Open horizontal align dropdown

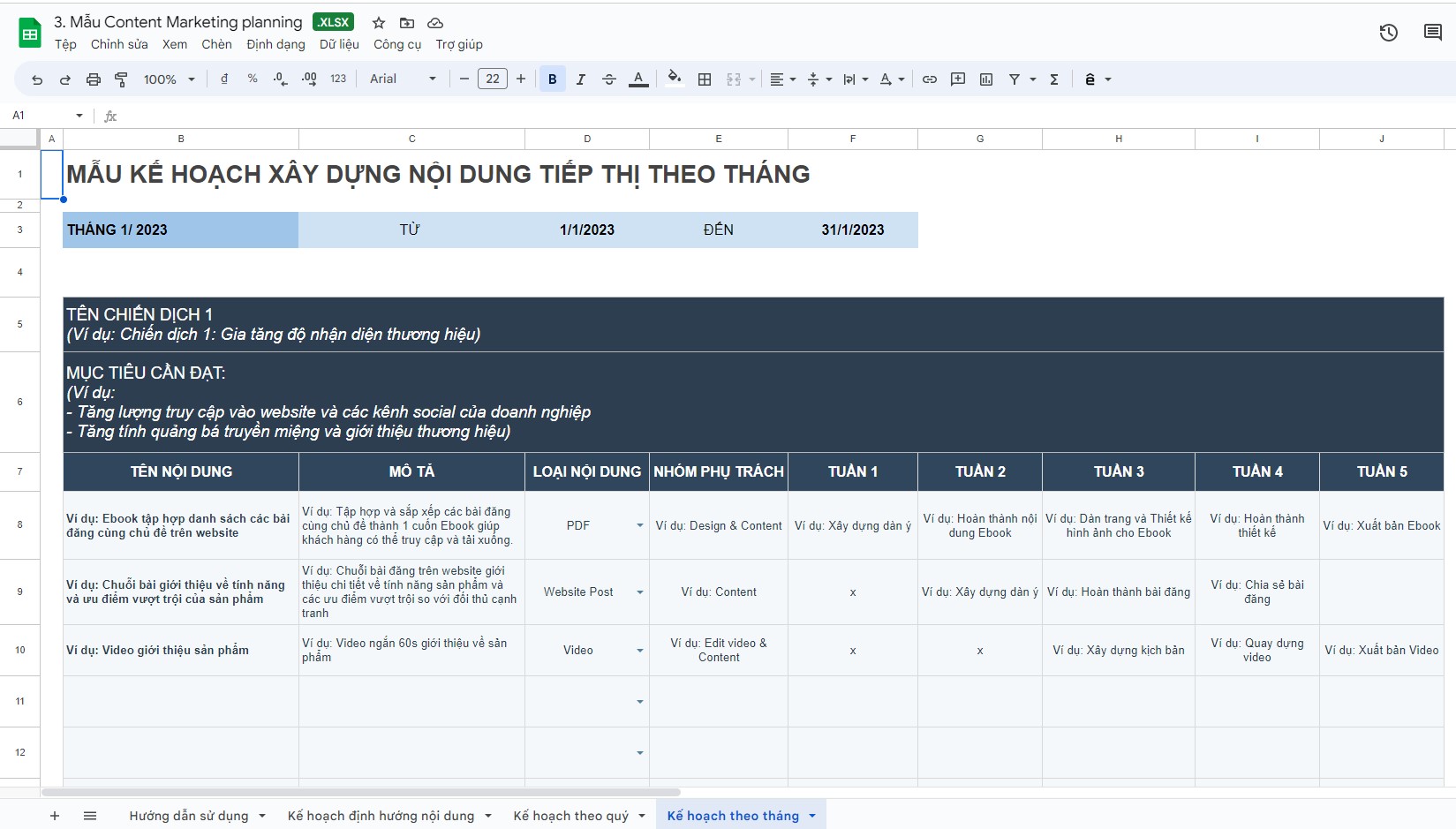tap(783, 79)
